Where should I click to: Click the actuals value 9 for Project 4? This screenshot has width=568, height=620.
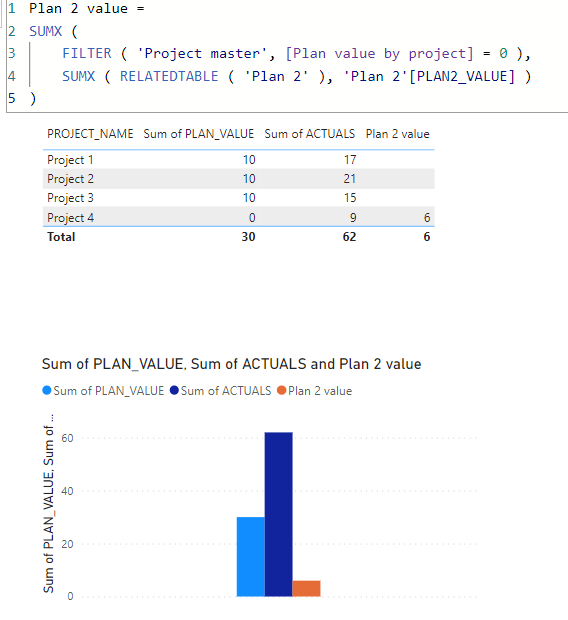pyautogui.click(x=353, y=217)
